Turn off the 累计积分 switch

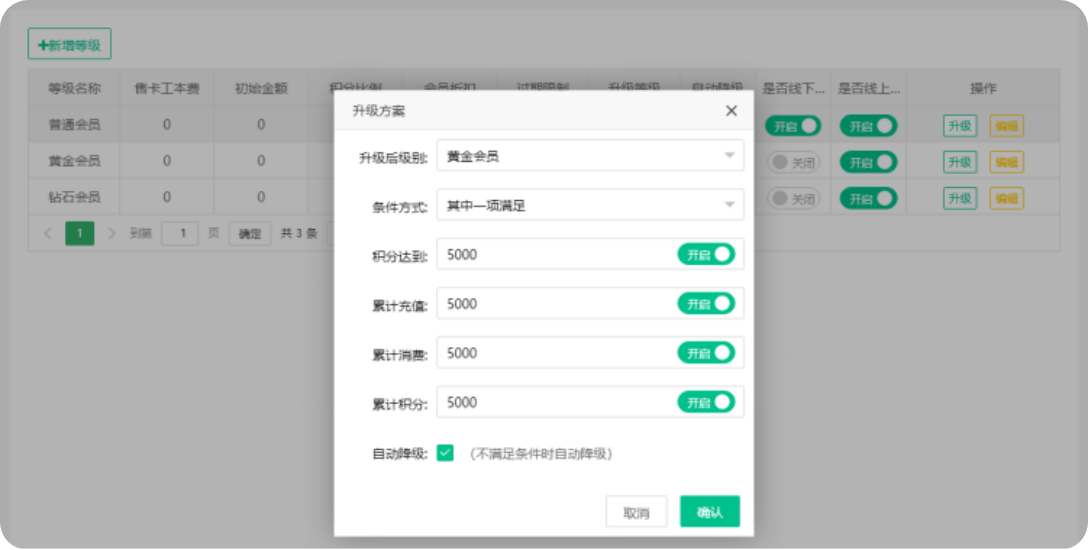point(706,402)
